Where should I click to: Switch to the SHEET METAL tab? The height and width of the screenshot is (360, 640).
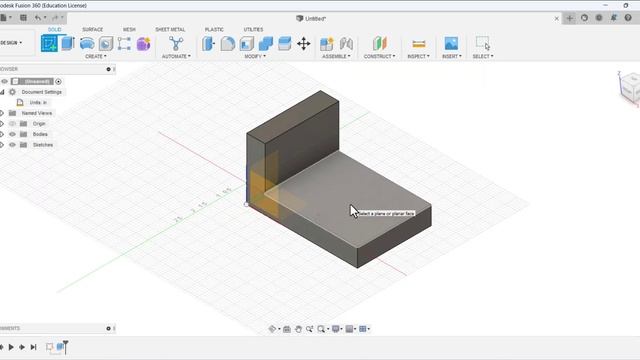pos(170,29)
